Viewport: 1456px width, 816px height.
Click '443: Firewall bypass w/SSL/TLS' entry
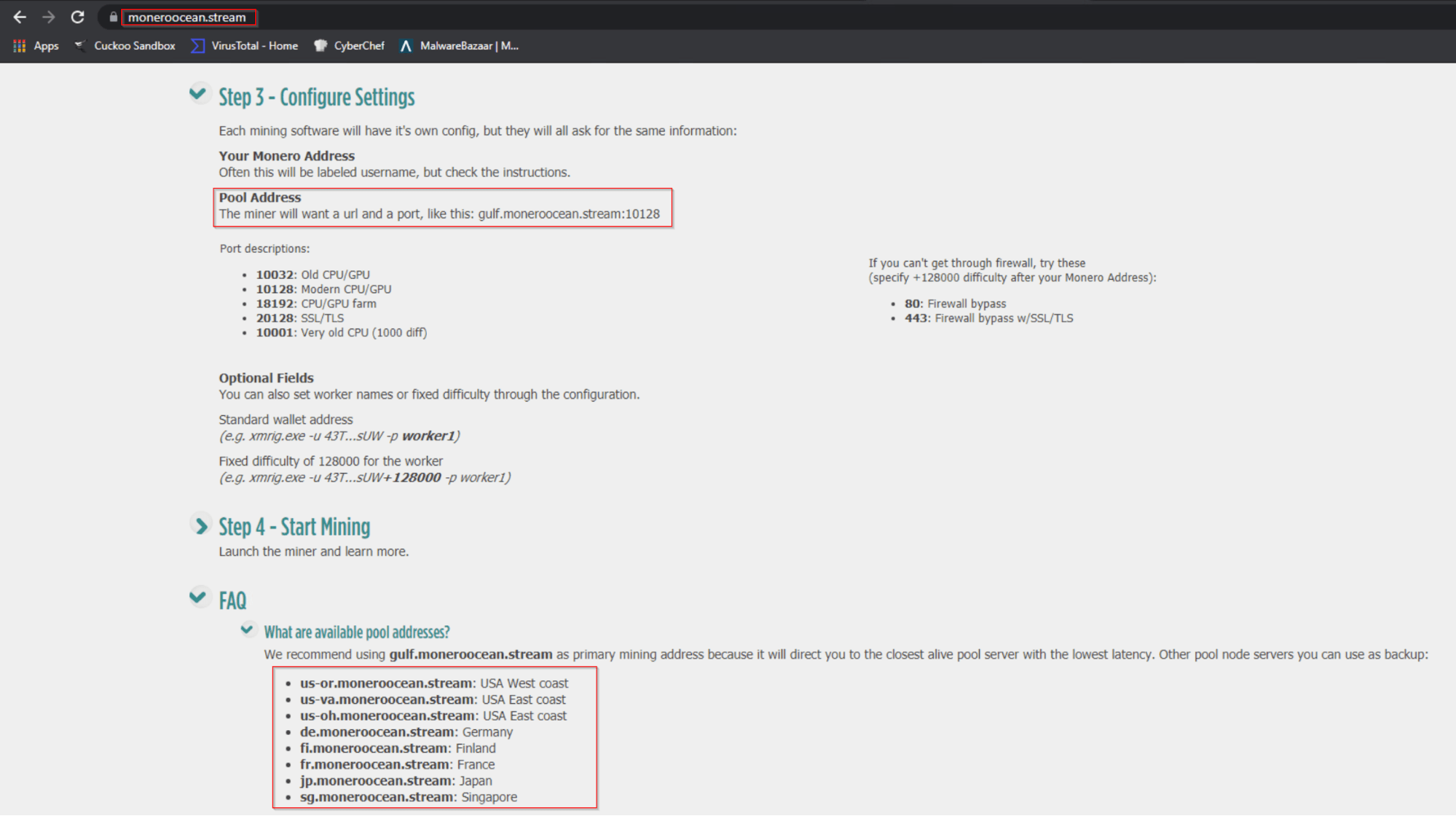[989, 318]
